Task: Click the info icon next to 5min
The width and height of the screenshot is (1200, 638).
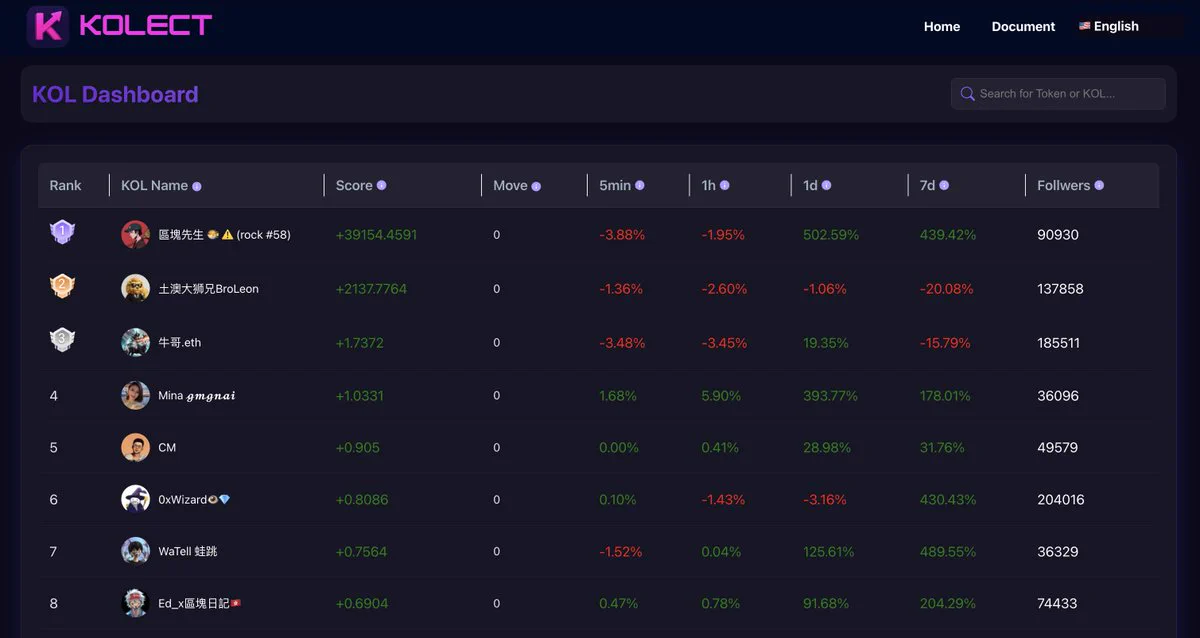Action: tap(640, 185)
